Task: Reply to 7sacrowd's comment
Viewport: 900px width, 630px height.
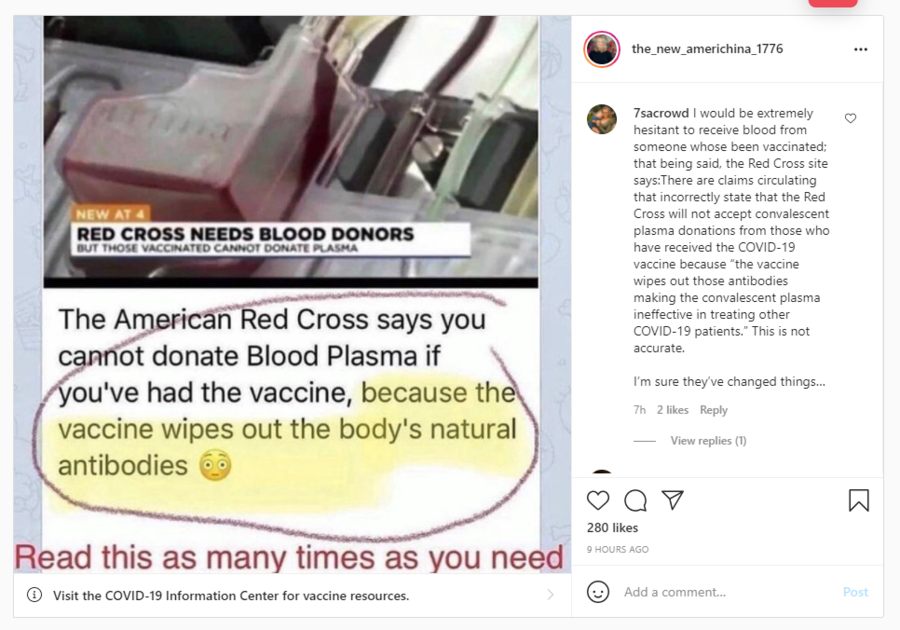Action: [x=713, y=410]
